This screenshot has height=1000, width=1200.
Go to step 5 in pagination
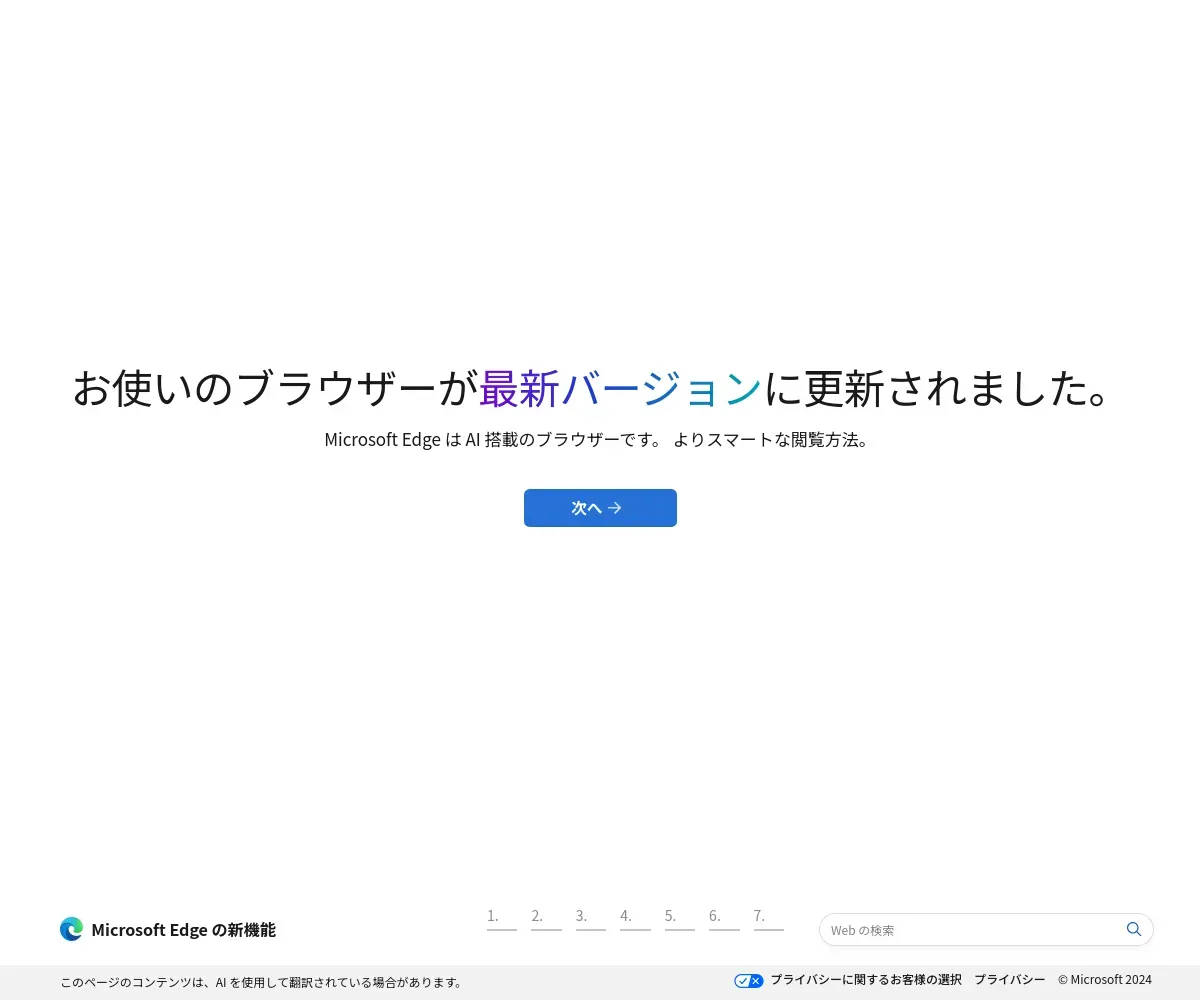[680, 918]
